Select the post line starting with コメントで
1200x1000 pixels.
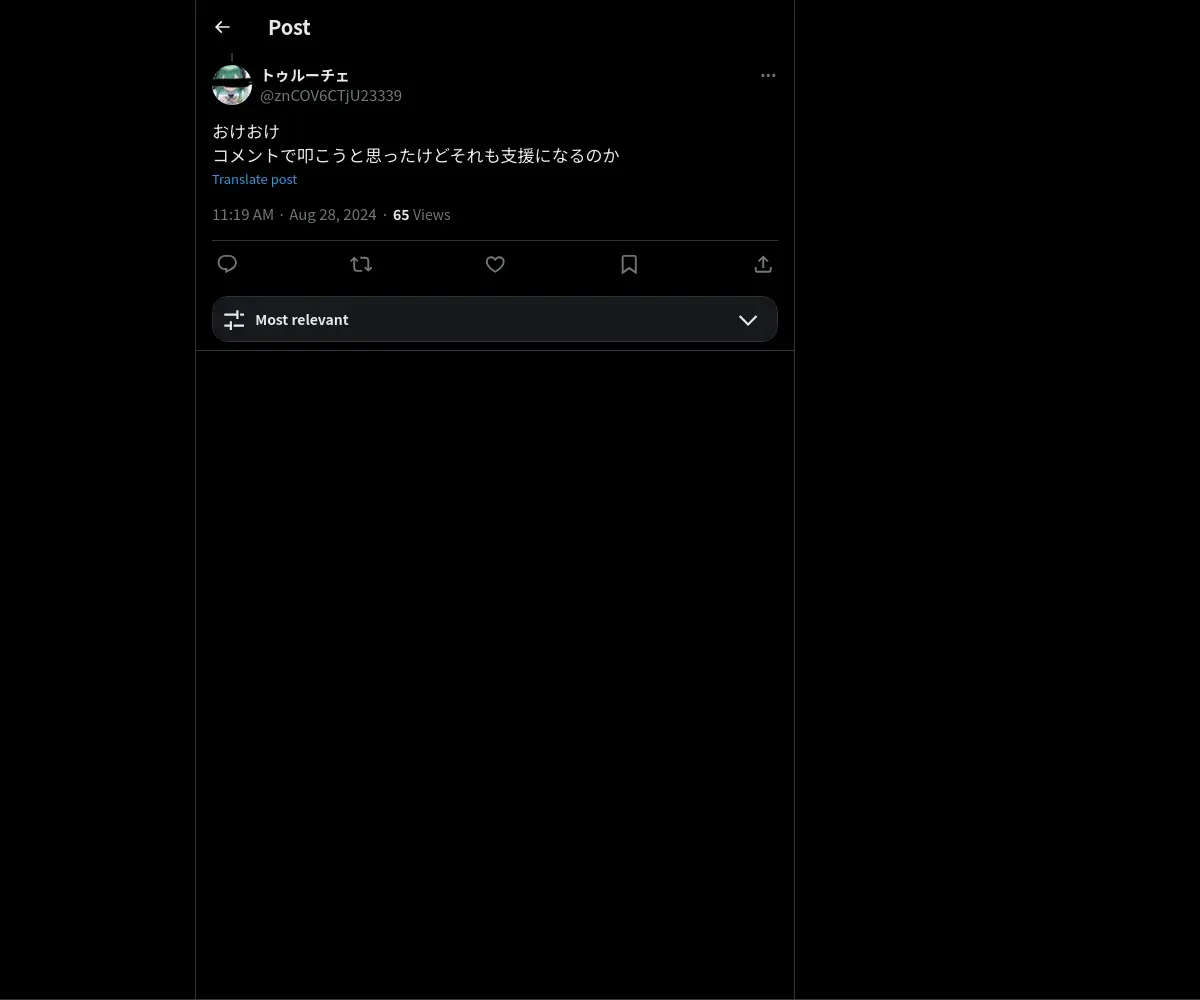[x=416, y=155]
